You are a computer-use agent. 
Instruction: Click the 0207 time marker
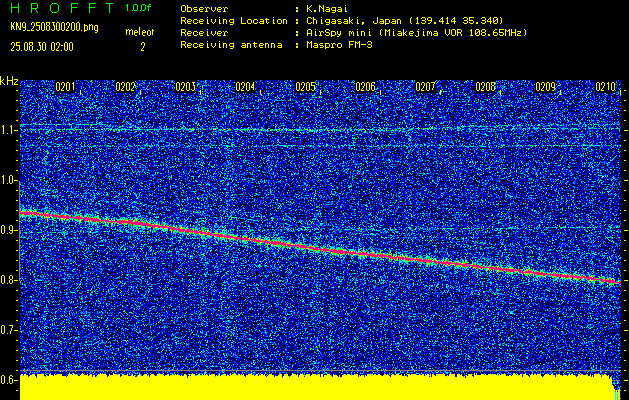pos(425,87)
